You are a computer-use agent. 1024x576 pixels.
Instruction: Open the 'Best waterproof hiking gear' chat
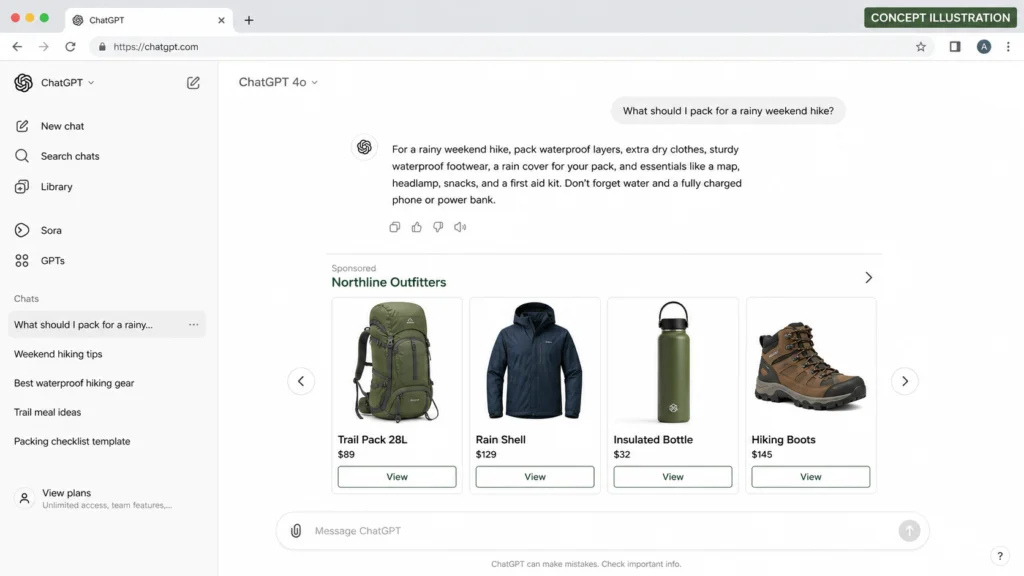(74, 383)
